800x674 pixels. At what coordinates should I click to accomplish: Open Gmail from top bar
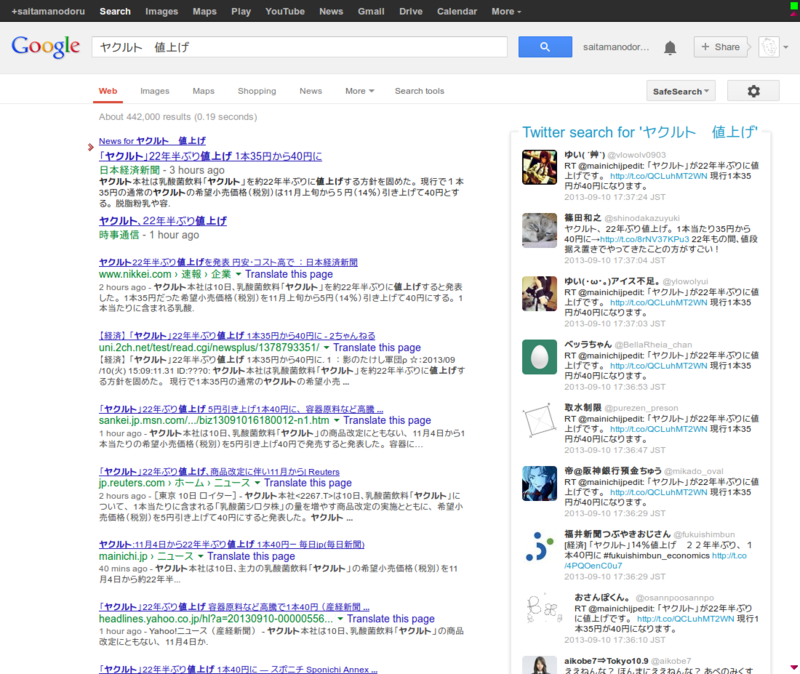coord(371,11)
